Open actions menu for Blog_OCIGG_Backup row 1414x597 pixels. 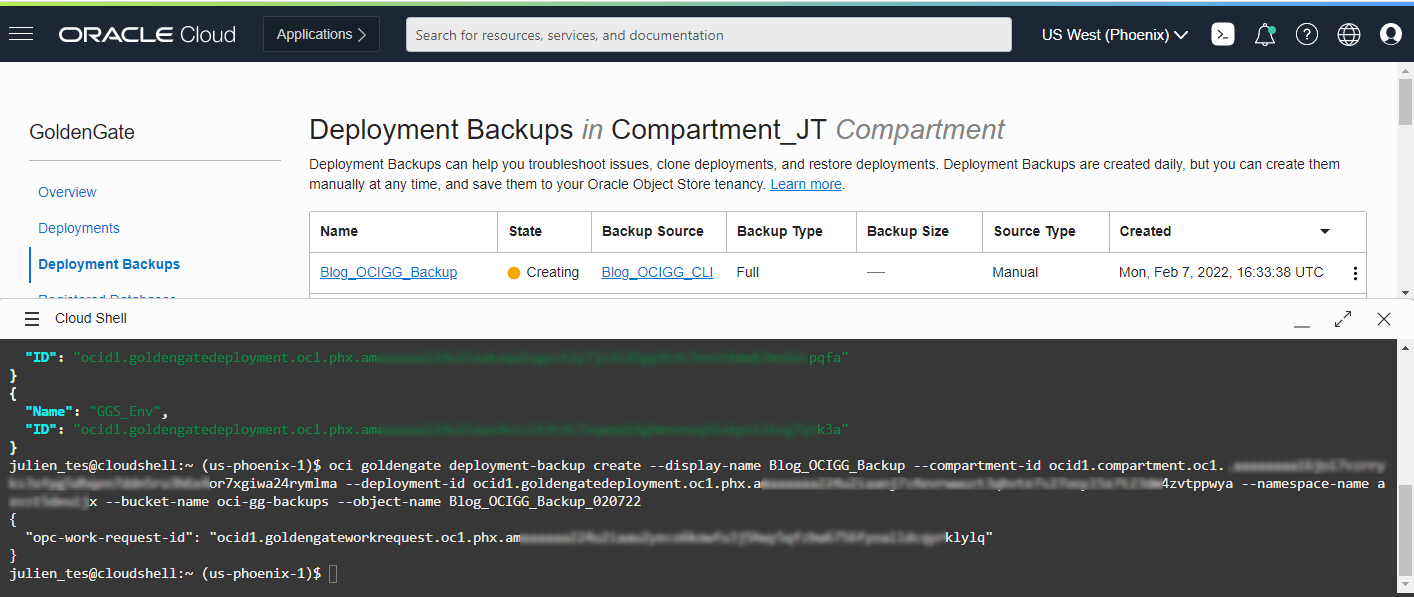pos(1355,273)
